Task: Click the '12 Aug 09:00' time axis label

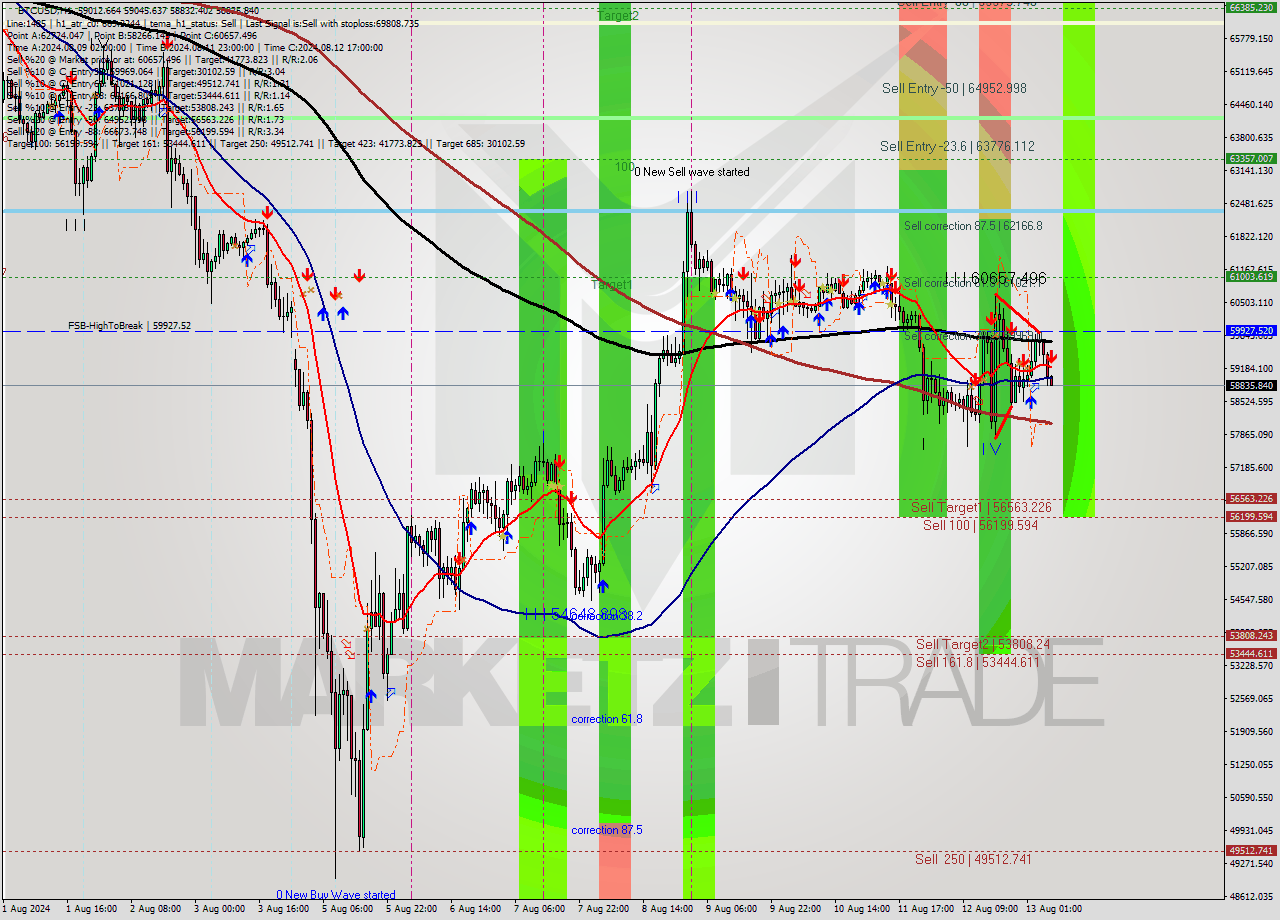Action: 988,909
